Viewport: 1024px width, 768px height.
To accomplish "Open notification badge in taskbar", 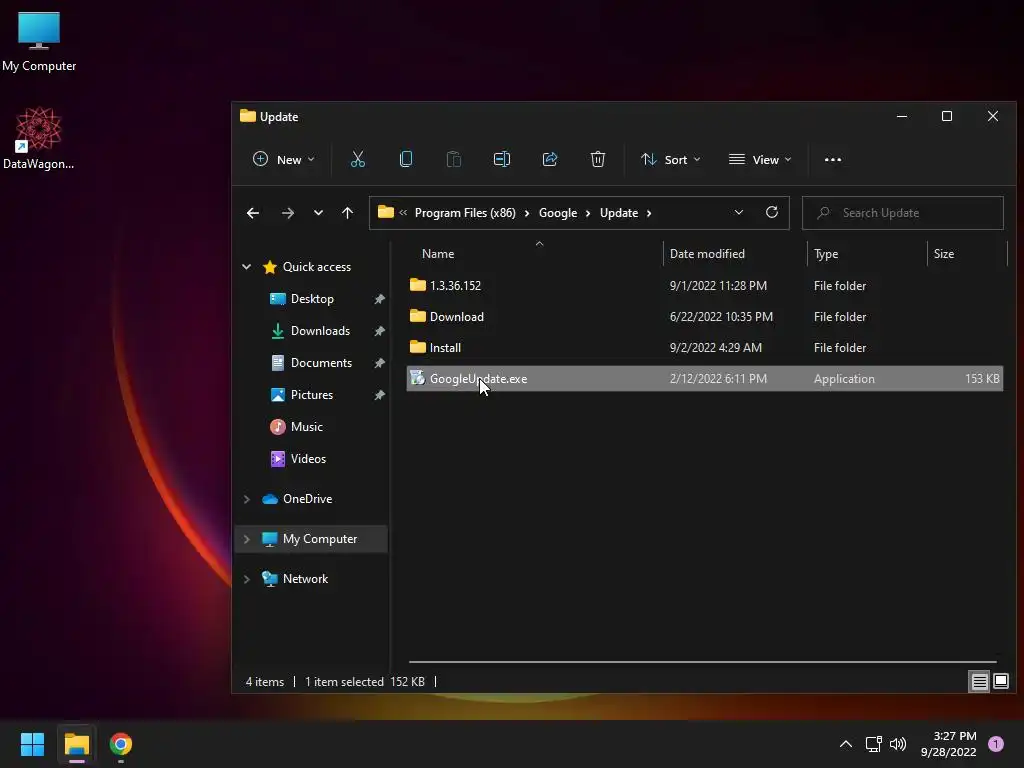I will click(995, 744).
